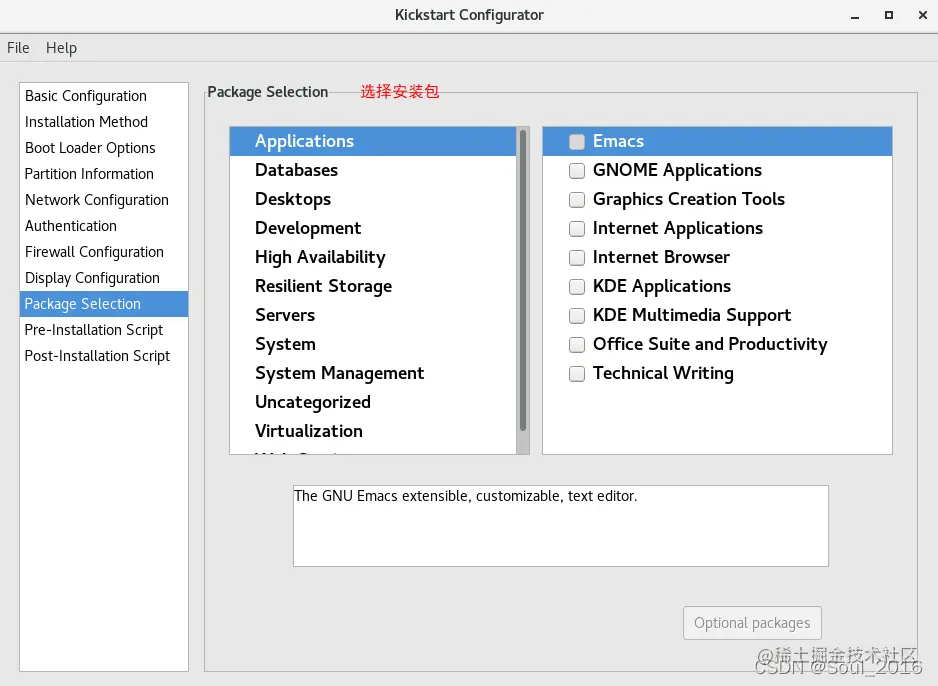Click the package description text box
The height and width of the screenshot is (686, 938).
point(561,526)
